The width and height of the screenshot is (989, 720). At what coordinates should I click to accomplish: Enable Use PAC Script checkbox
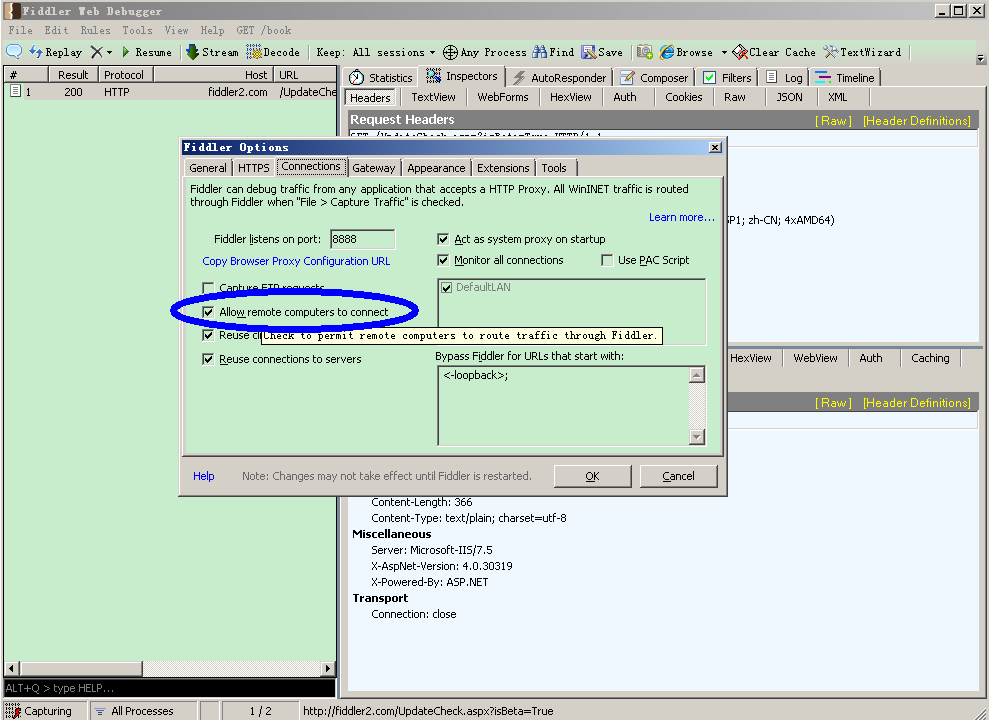tap(607, 260)
